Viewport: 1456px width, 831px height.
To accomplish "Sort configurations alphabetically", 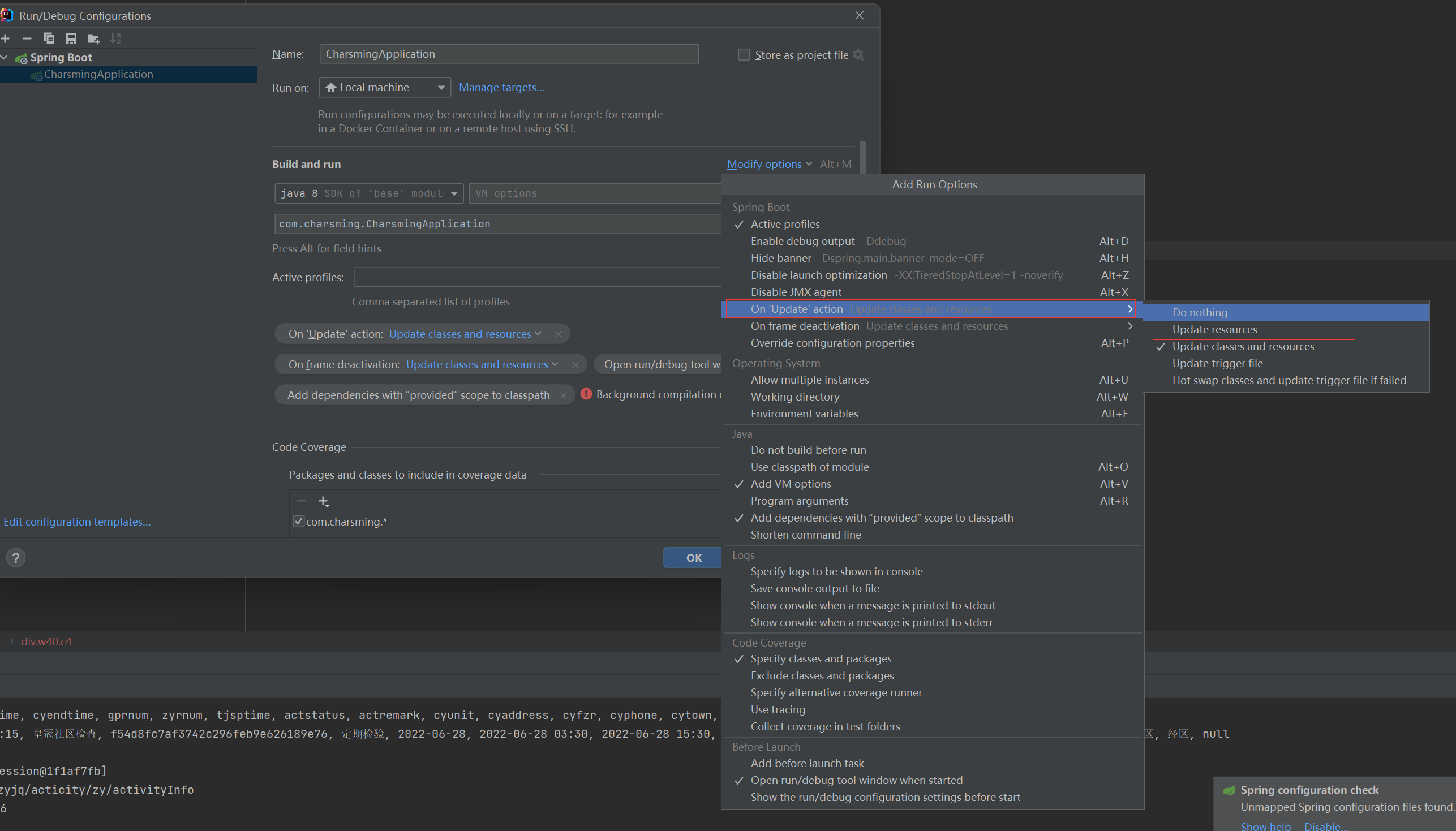I will [x=116, y=38].
